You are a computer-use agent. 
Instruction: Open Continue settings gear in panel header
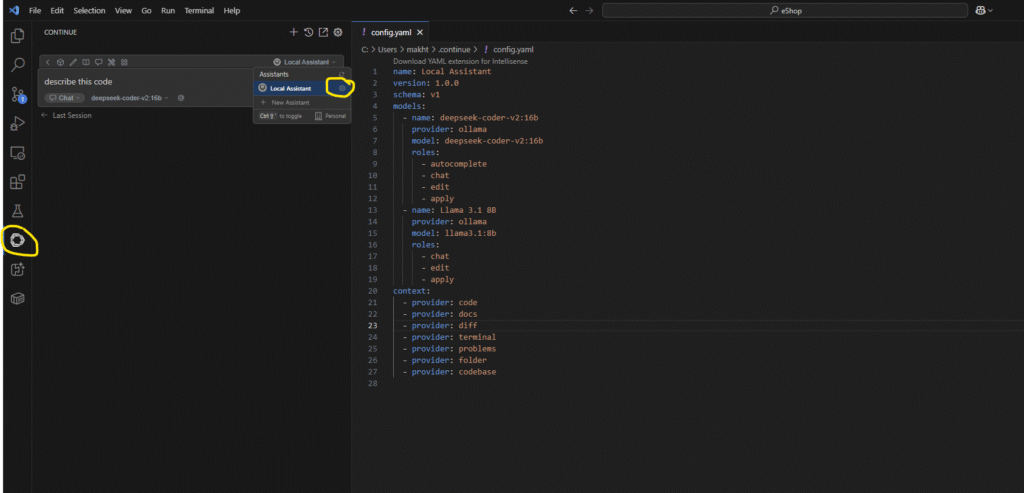338,32
